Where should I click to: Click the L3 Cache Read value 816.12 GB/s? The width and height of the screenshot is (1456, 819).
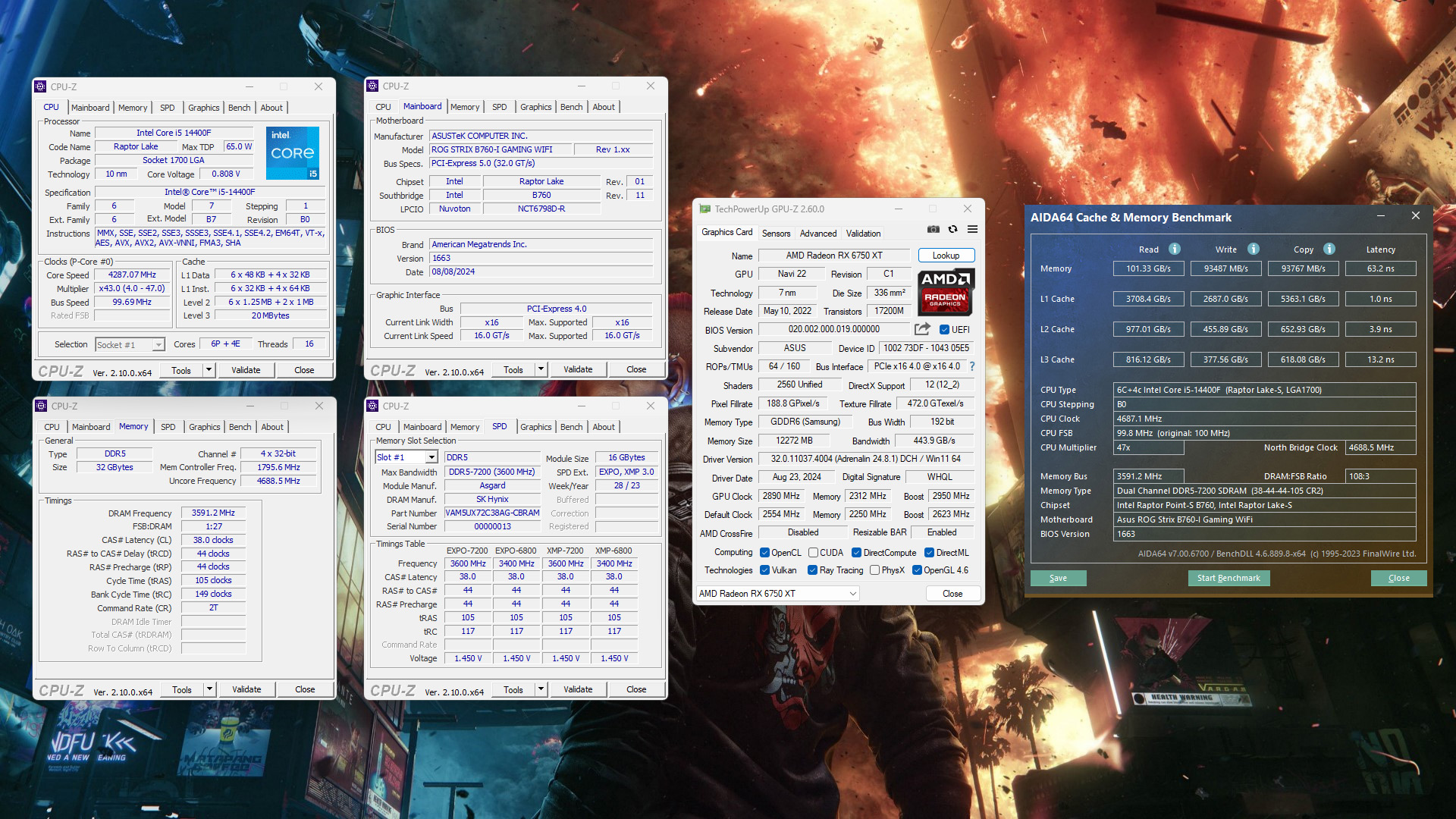click(x=1148, y=359)
